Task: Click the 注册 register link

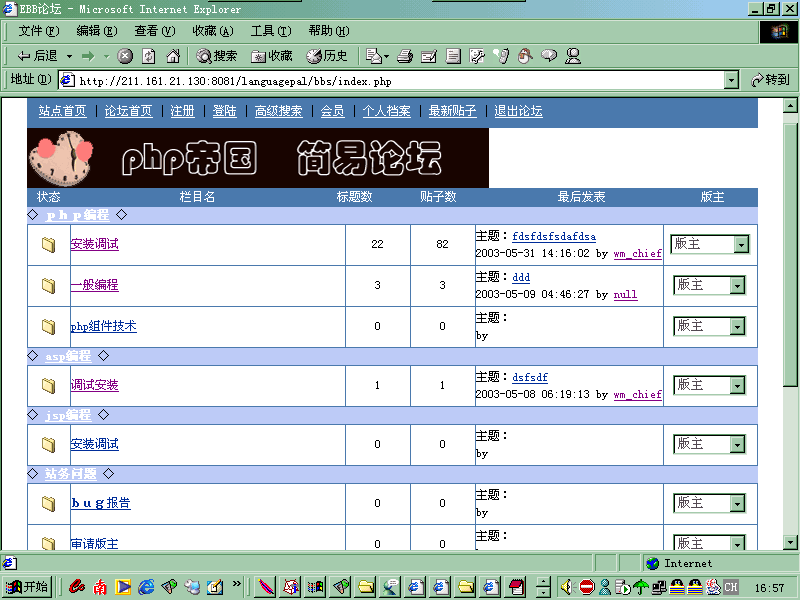Action: (x=182, y=111)
